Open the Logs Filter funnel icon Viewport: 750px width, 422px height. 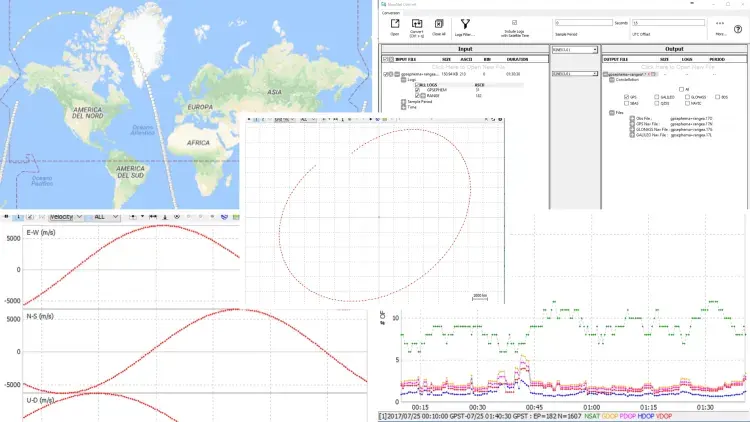465,23
